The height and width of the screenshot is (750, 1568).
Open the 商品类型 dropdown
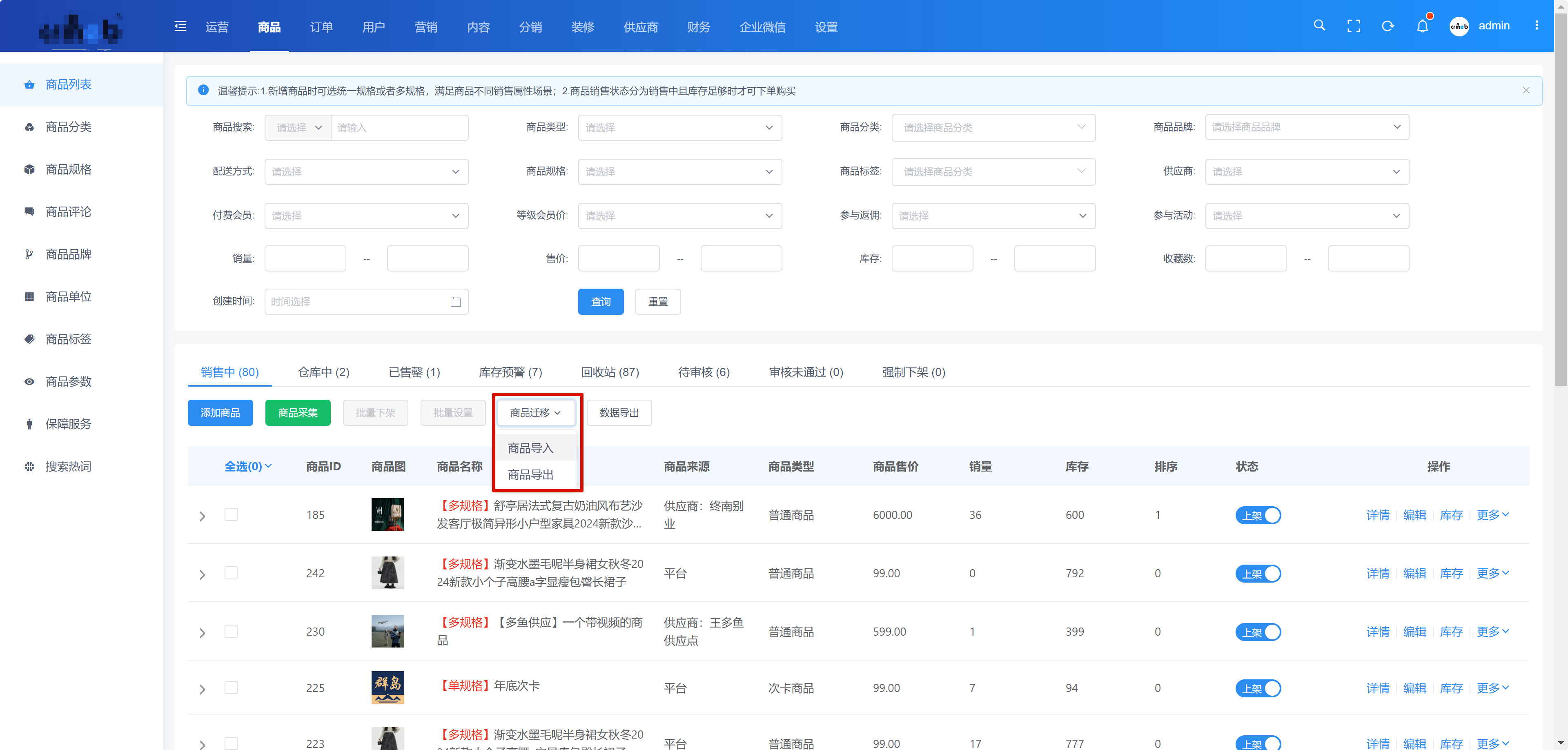(679, 128)
